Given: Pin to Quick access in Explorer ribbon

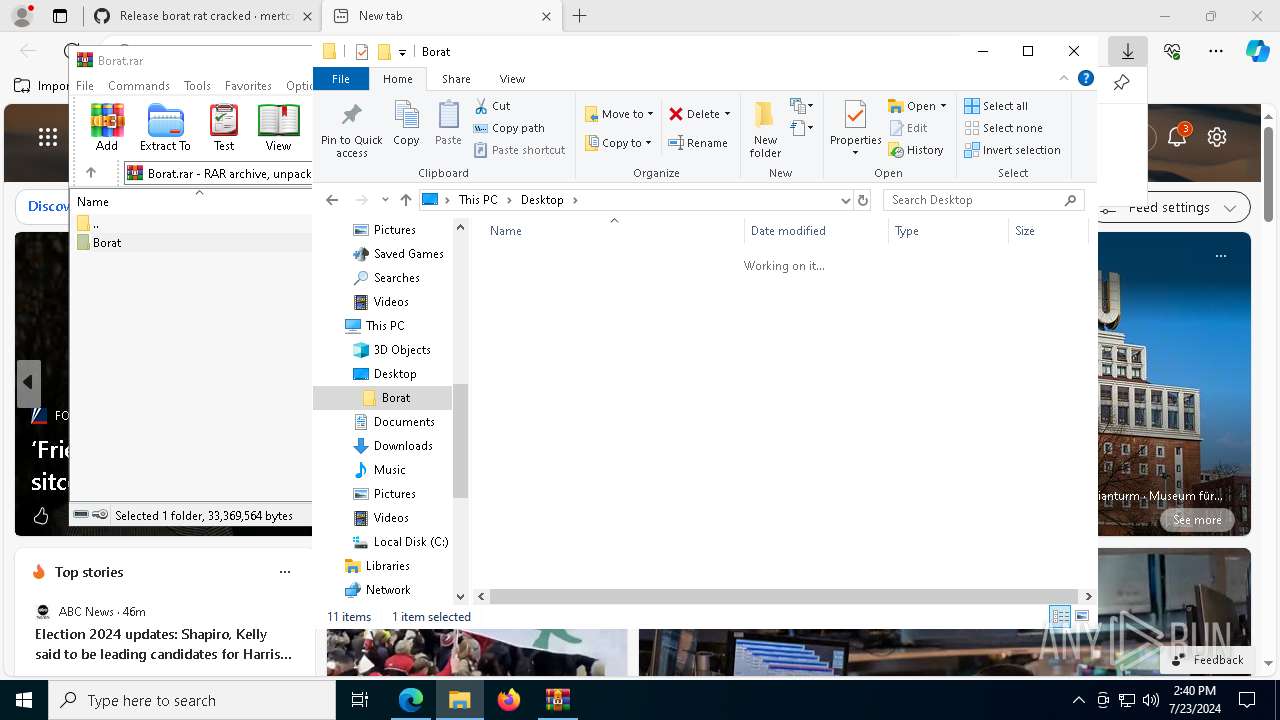Looking at the screenshot, I should click(x=351, y=129).
